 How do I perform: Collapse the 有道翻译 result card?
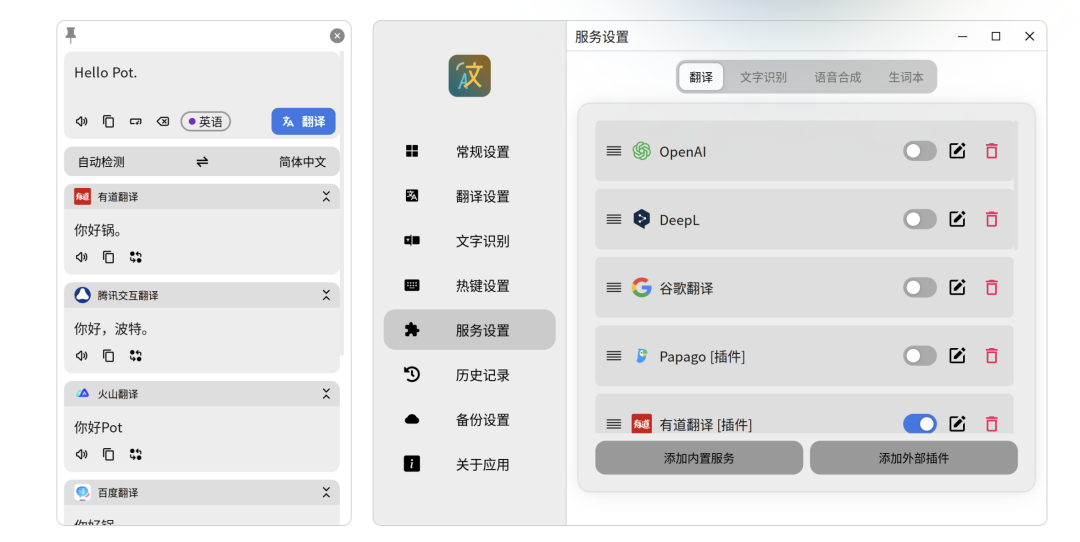click(326, 197)
